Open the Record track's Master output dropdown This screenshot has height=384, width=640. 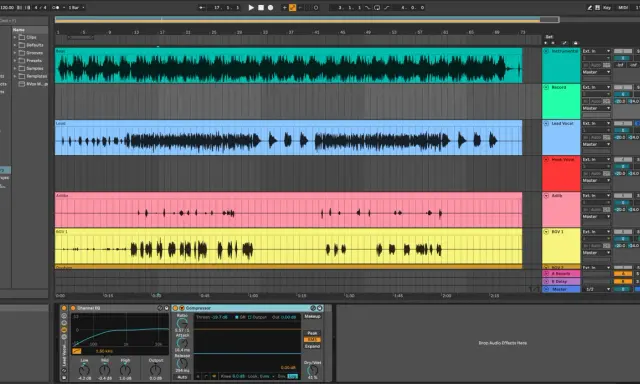tap(596, 108)
